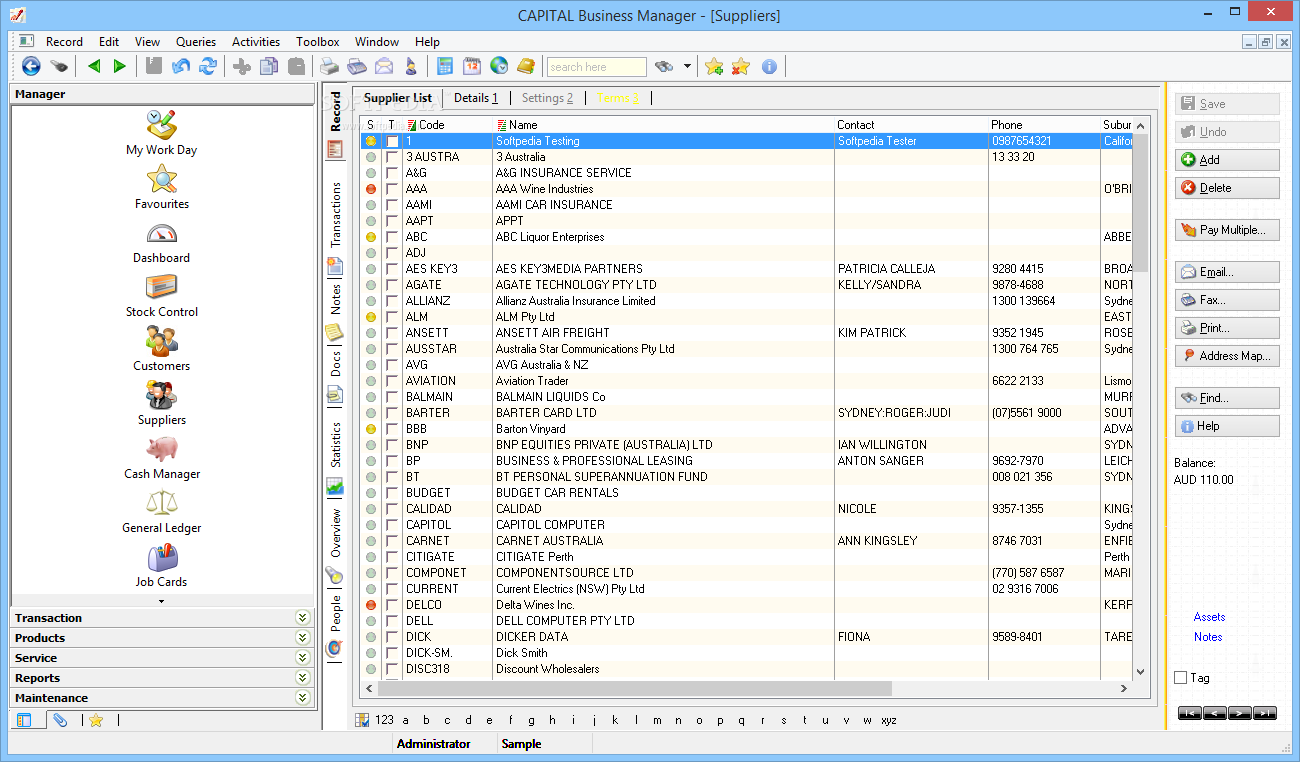The image size is (1300, 762).
Task: Click the Name column header
Action: click(x=663, y=125)
